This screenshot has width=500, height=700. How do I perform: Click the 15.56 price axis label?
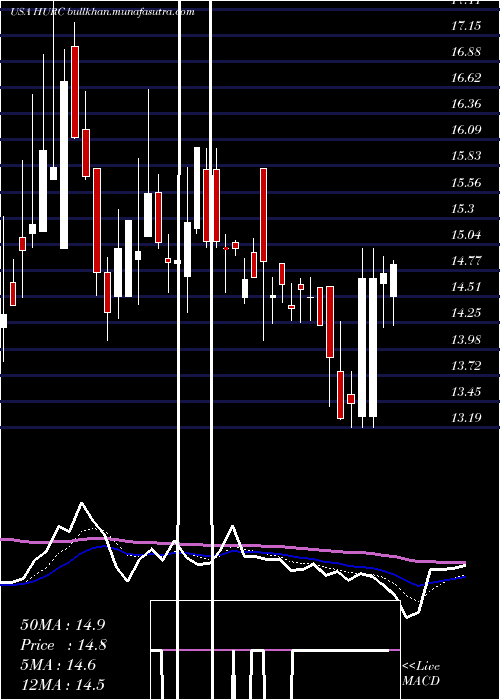coord(466,183)
